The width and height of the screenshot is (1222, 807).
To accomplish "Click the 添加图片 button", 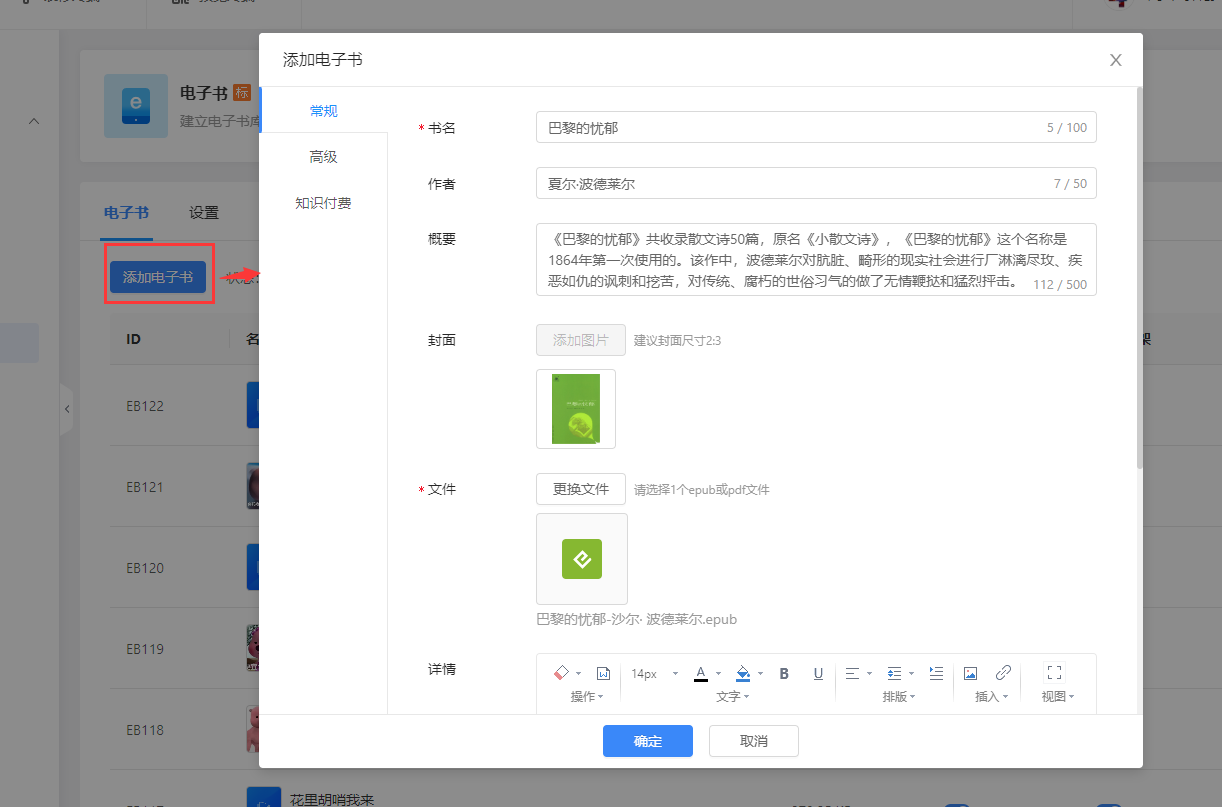I will point(581,340).
